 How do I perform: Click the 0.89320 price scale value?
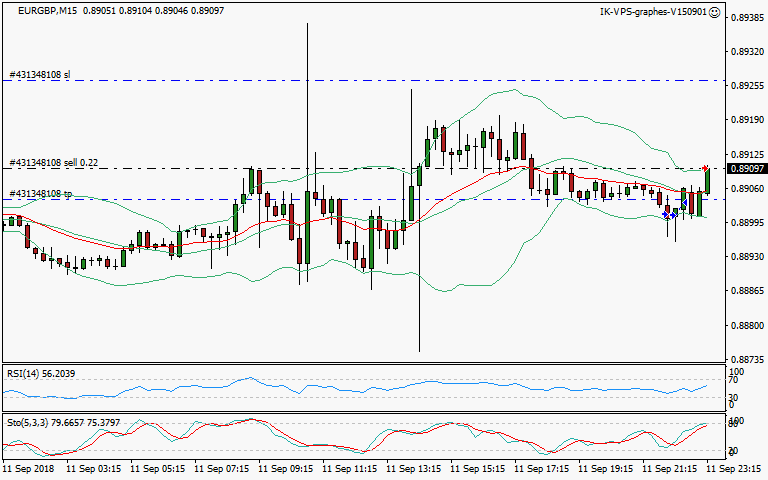pyautogui.click(x=747, y=51)
